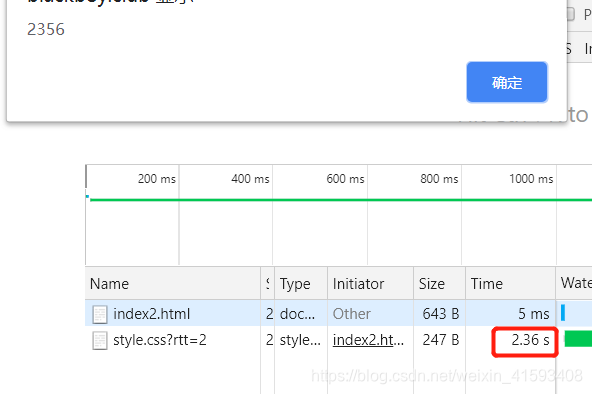This screenshot has height=394, width=592.
Task: Toggle the checkbox behind the alert dialog
Action: pos(571,14)
